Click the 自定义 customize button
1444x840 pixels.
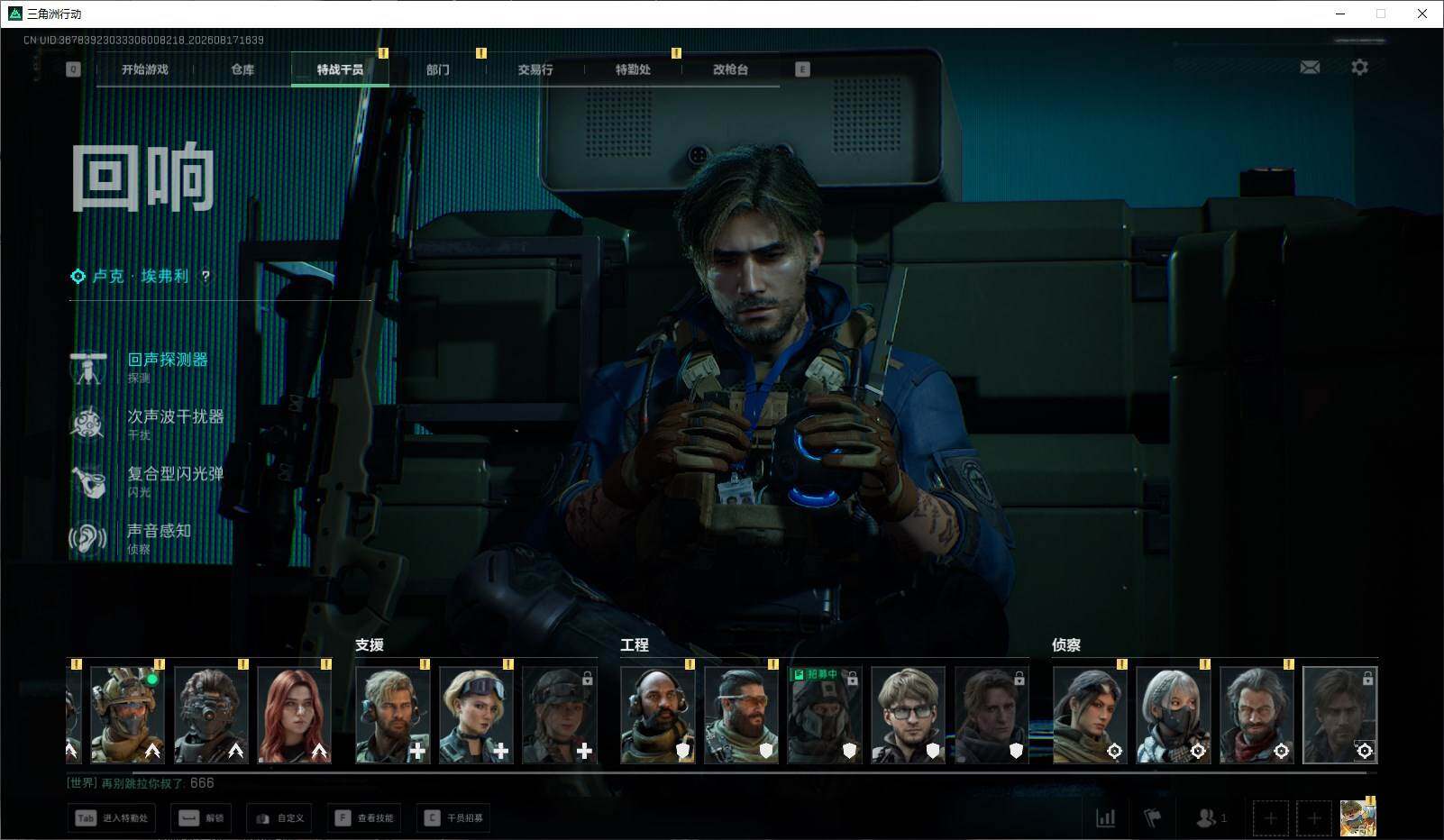(x=279, y=817)
